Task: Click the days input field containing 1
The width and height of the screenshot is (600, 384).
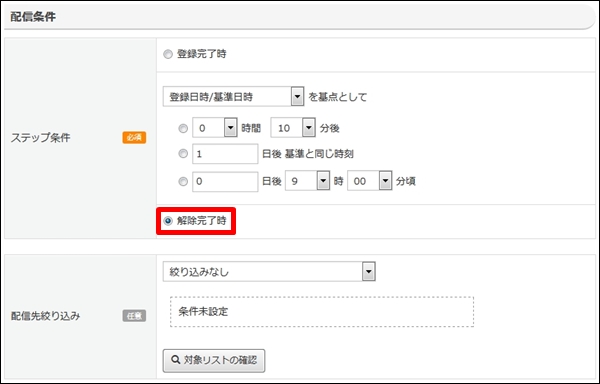Action: 225,154
